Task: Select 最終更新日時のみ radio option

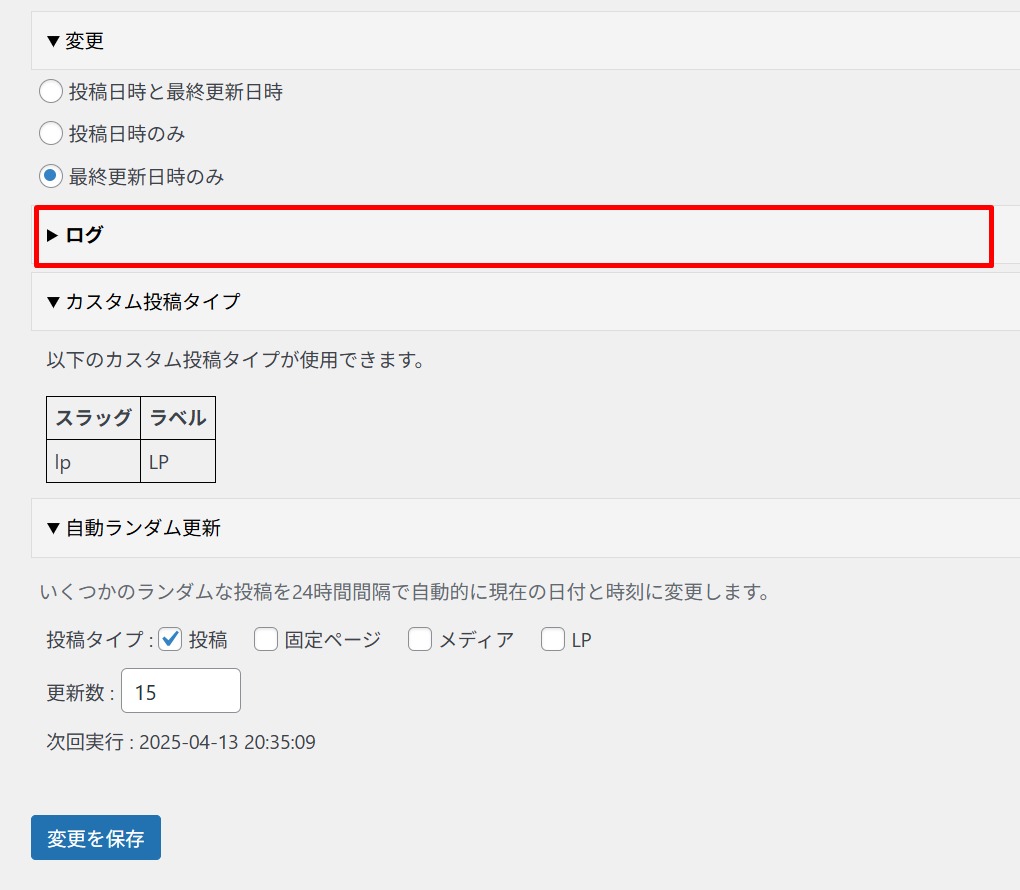Action: tap(51, 176)
